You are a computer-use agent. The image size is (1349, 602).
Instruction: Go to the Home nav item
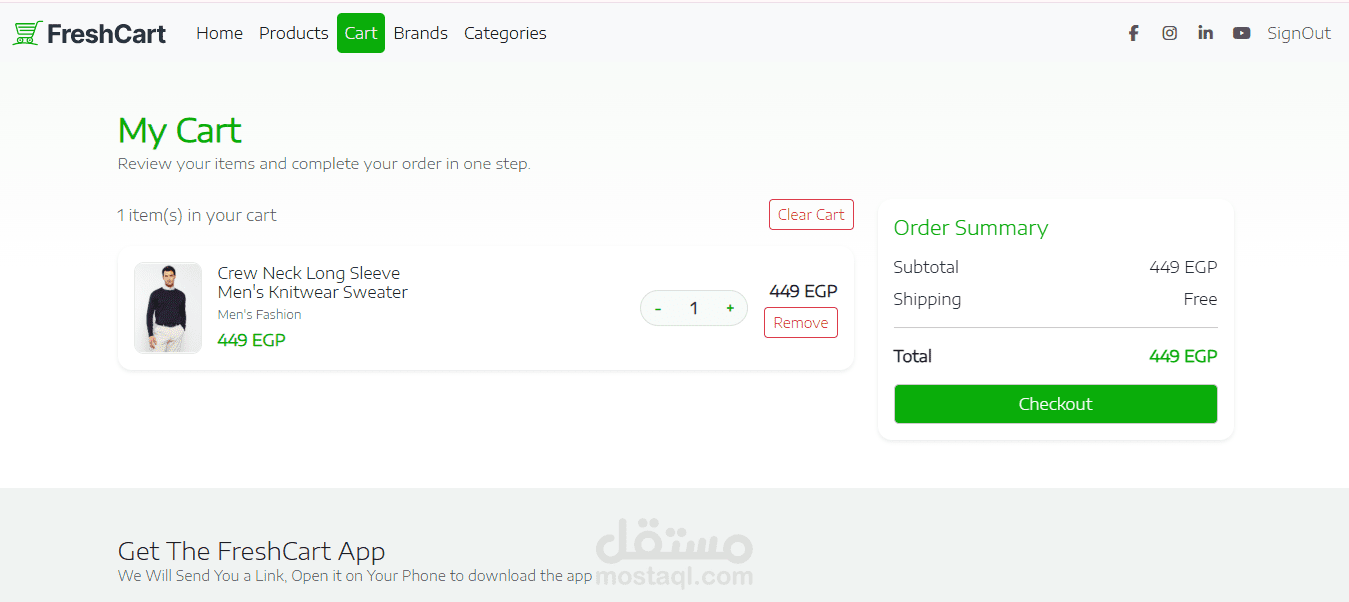(219, 33)
